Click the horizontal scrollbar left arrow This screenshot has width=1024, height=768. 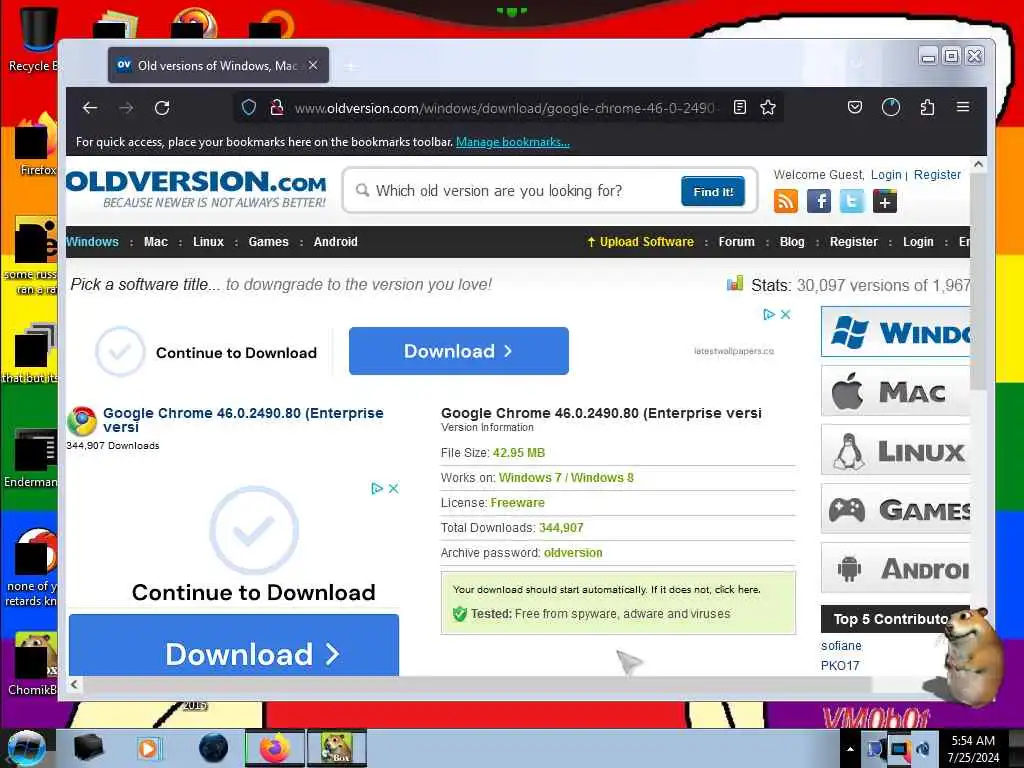(x=74, y=684)
